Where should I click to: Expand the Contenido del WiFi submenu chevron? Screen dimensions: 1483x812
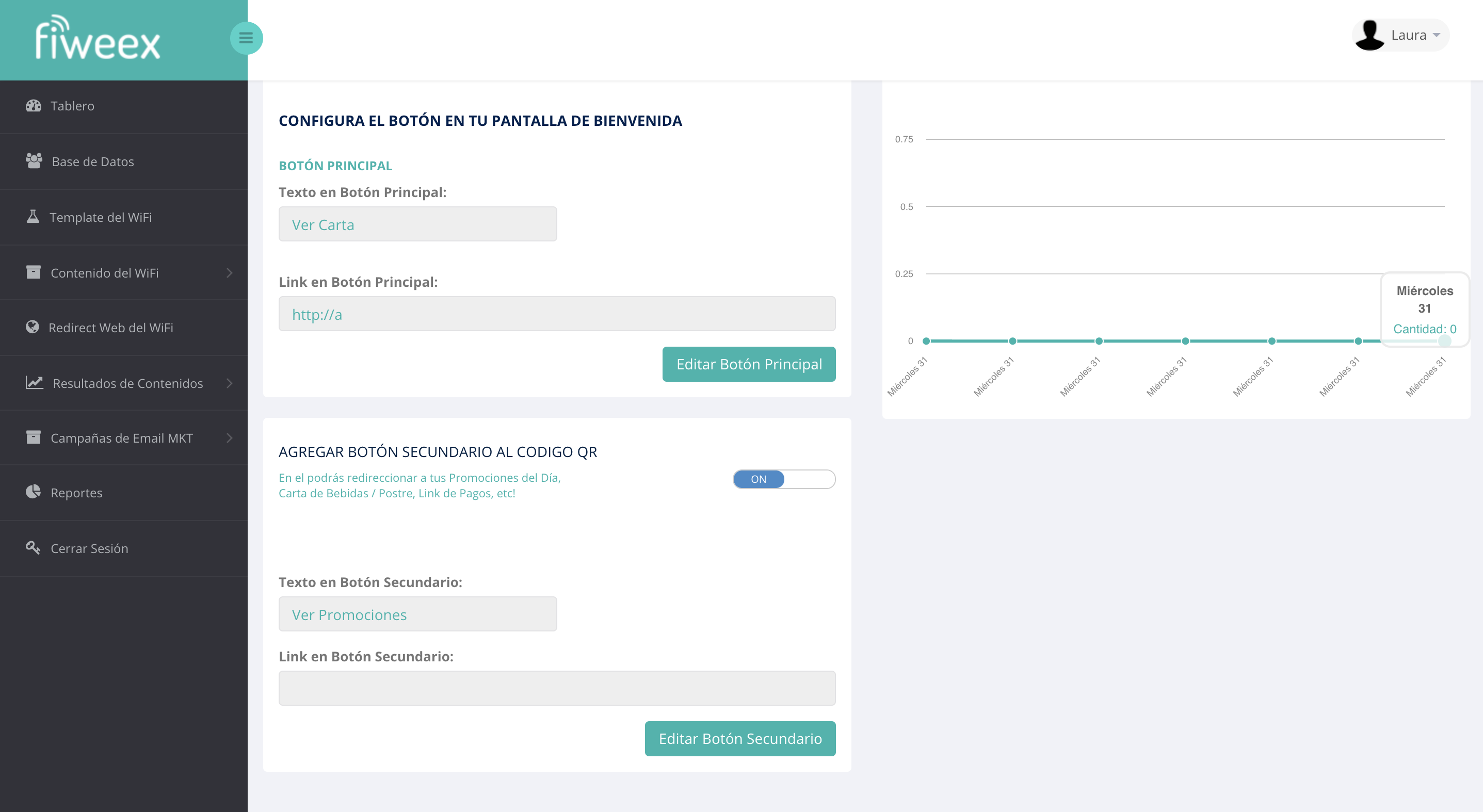tap(230, 273)
